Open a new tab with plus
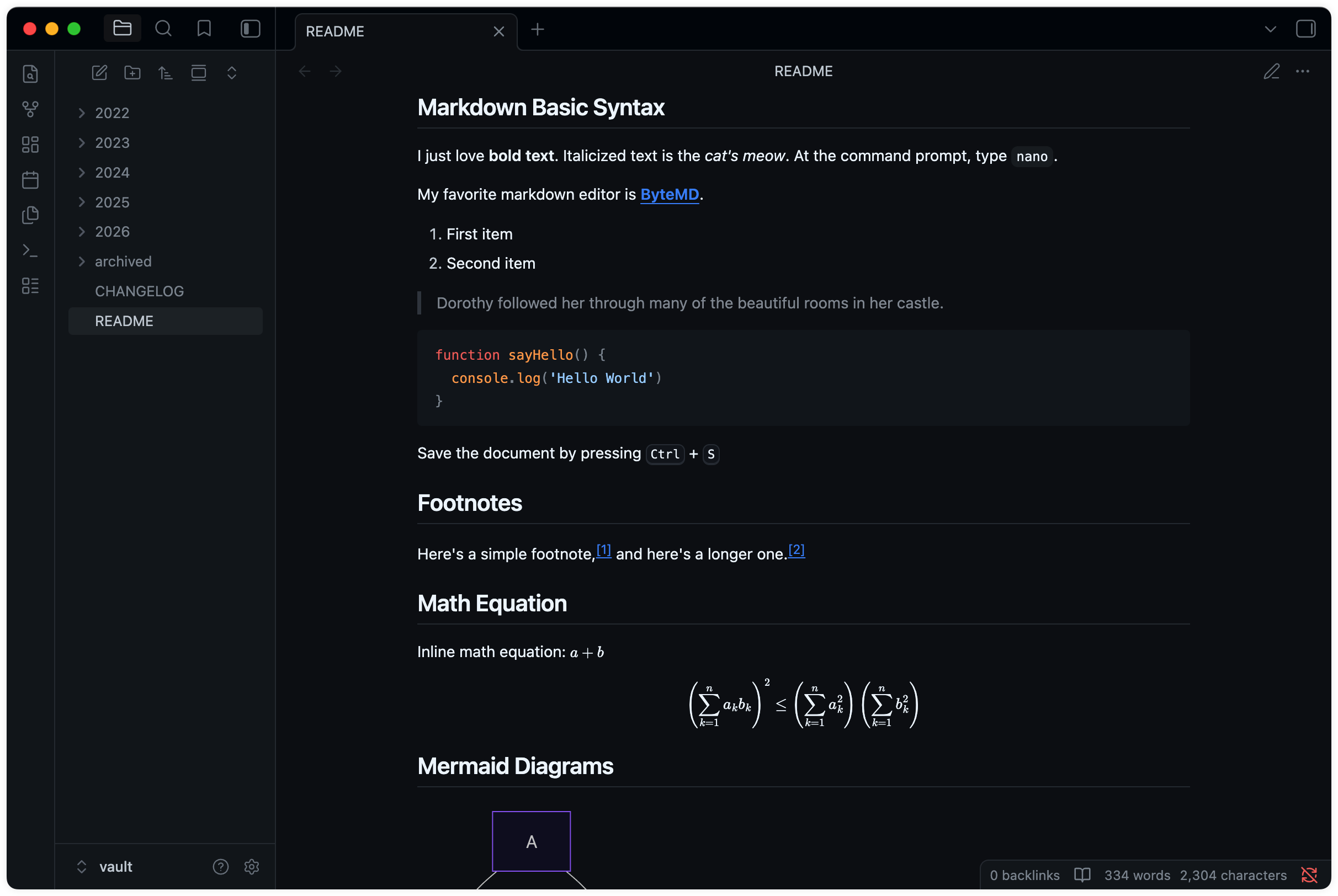Screen dimensions: 1338x896 pos(537,29)
